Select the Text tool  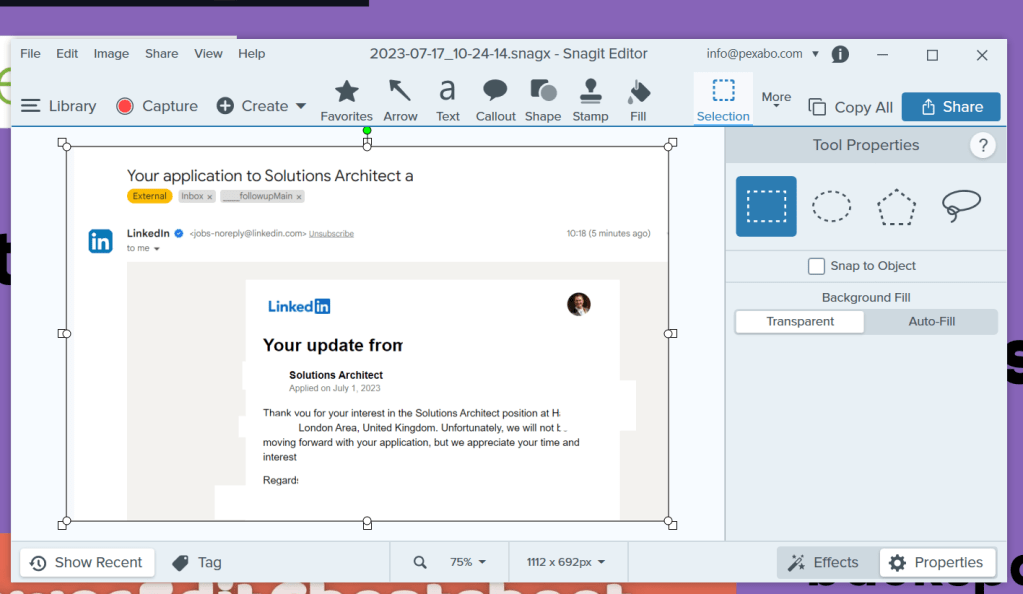point(448,101)
